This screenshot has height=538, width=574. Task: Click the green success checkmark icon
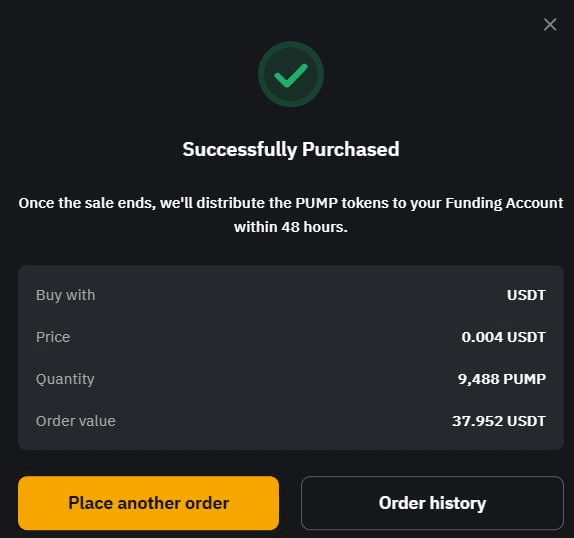coord(291,75)
